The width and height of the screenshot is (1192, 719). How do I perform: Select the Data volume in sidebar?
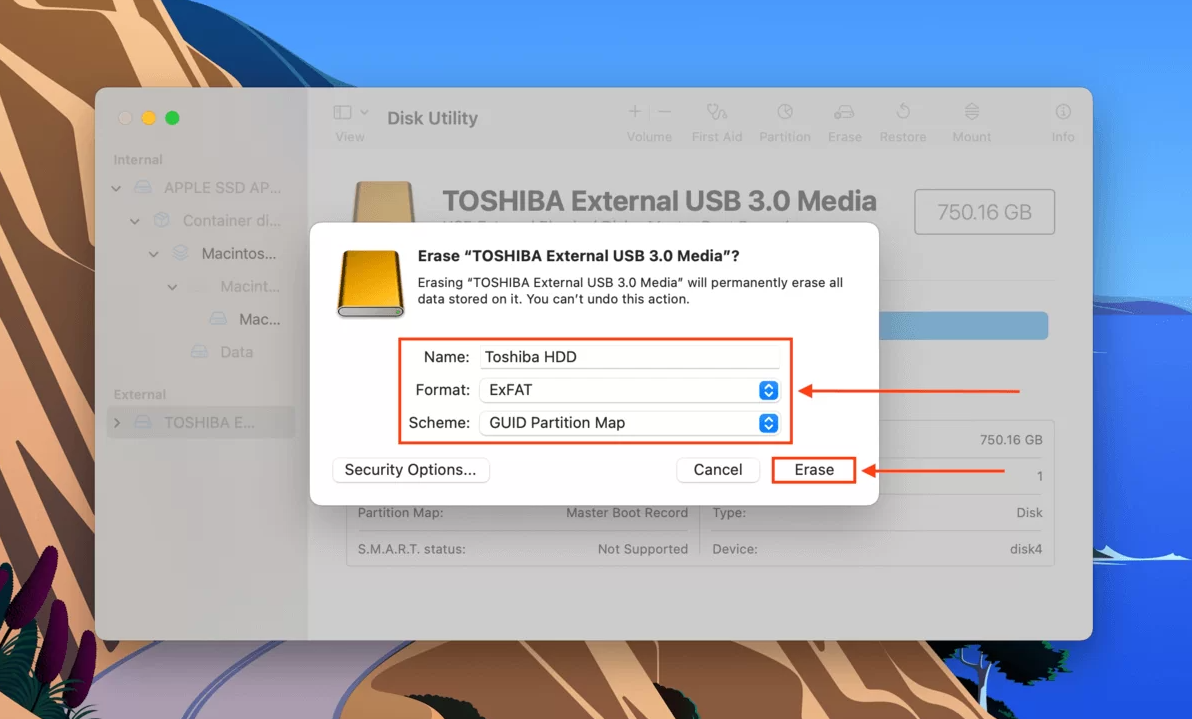[236, 352]
